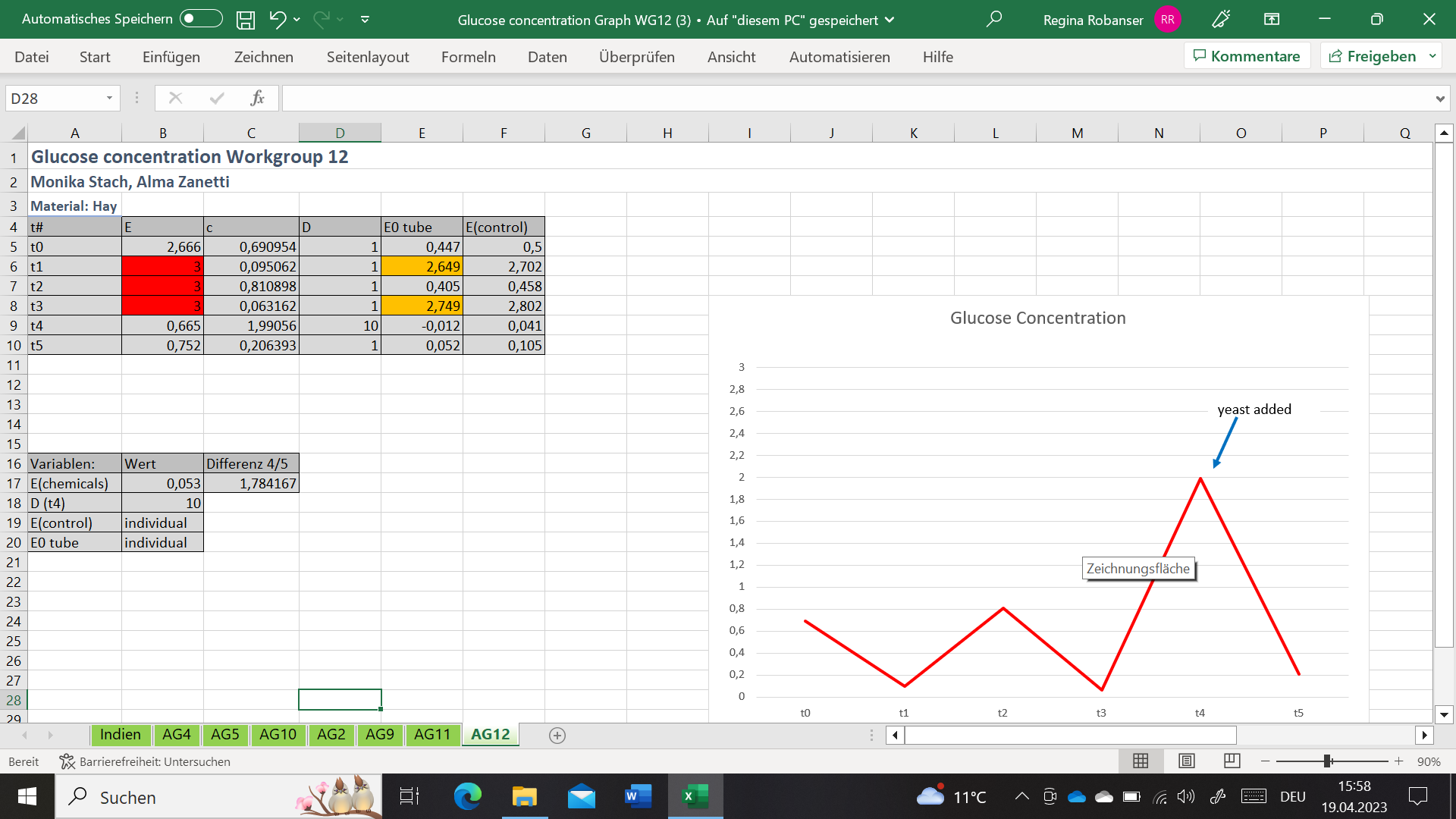Click the zoom slider handle
The height and width of the screenshot is (819, 1456).
[1328, 761]
